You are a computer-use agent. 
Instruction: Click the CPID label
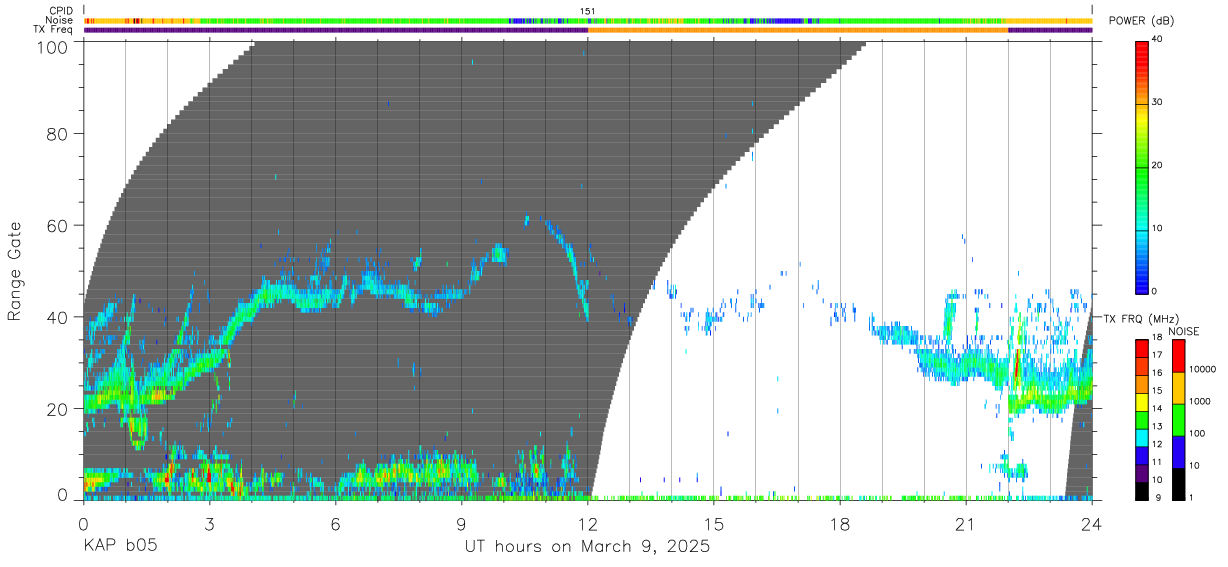61,10
